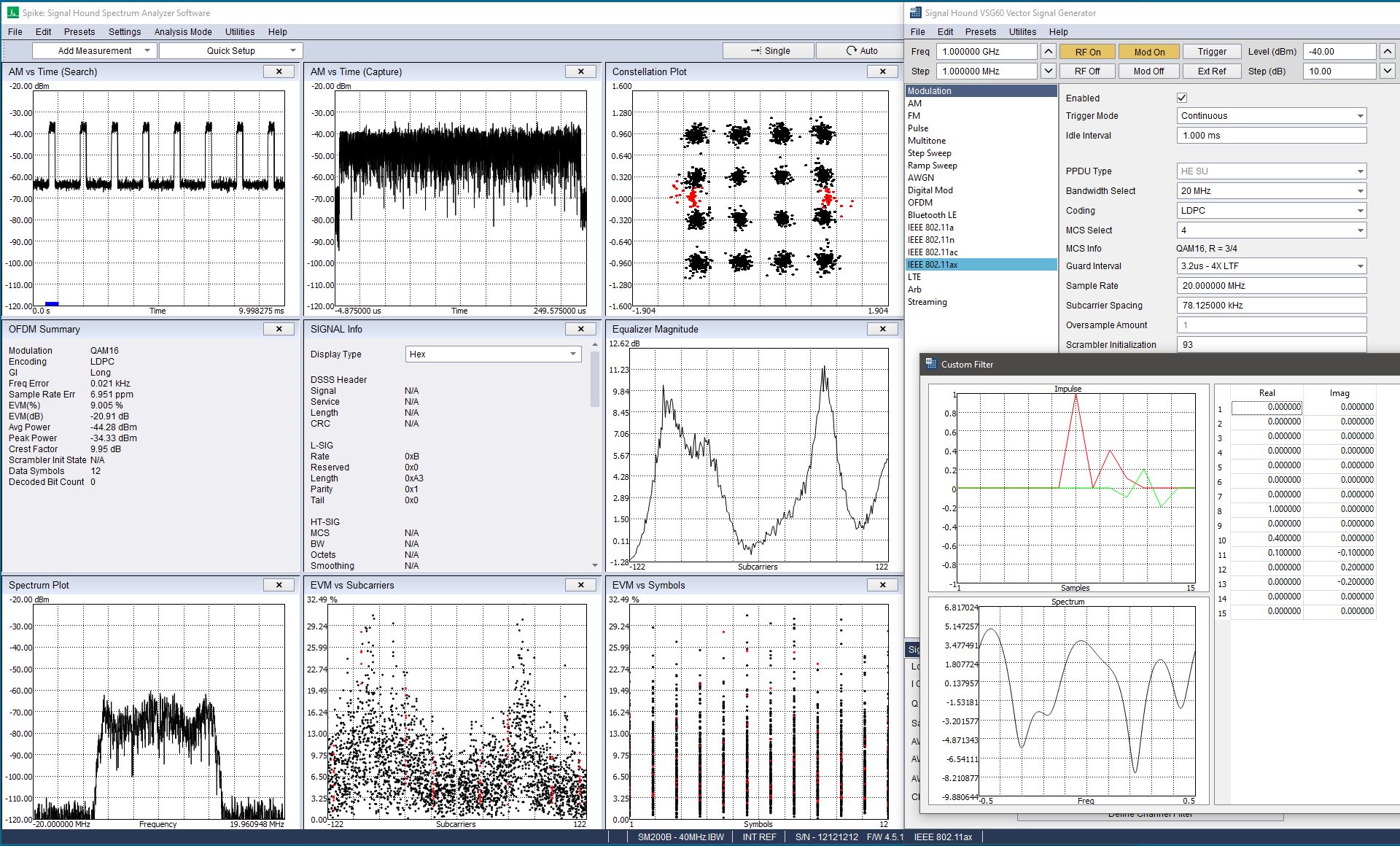Close the AM vs Time (Capture) panel

(581, 71)
